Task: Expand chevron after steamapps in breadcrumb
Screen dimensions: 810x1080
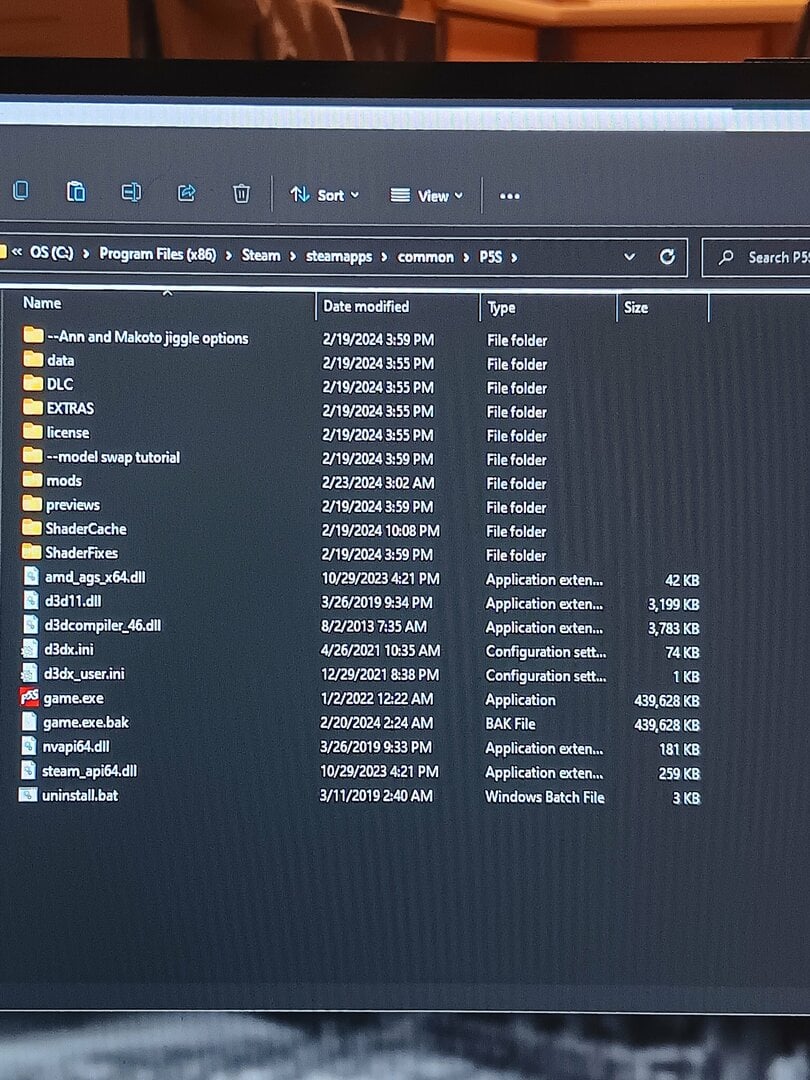Action: tap(384, 257)
